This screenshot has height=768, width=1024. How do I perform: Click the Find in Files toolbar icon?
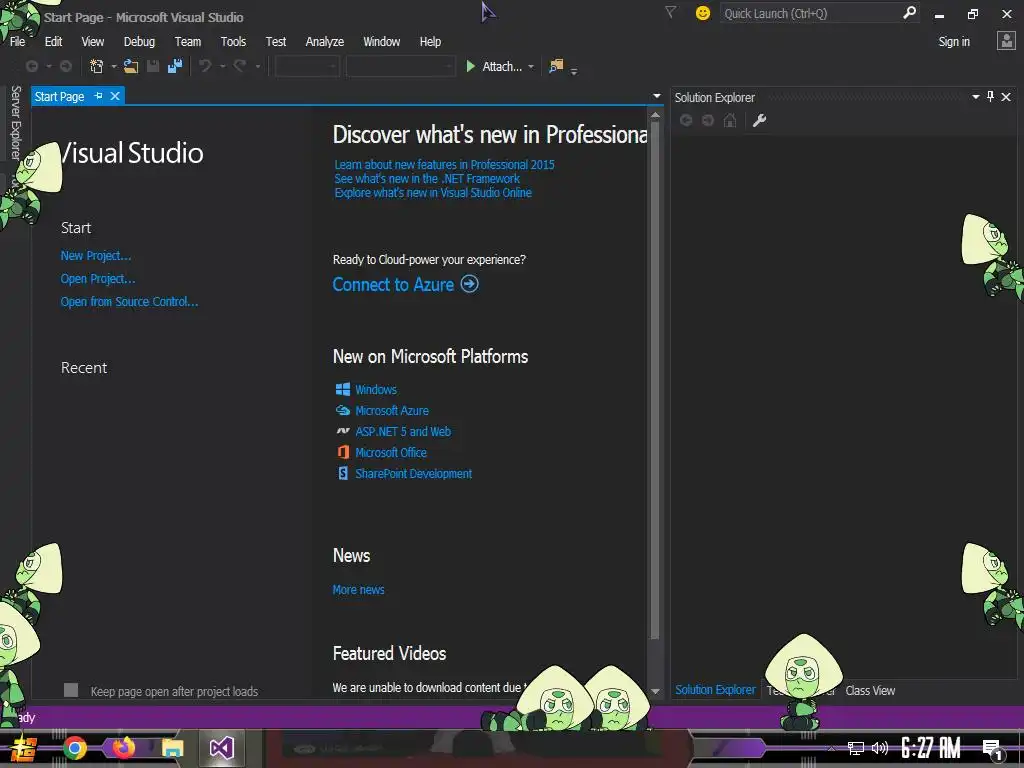coord(556,66)
